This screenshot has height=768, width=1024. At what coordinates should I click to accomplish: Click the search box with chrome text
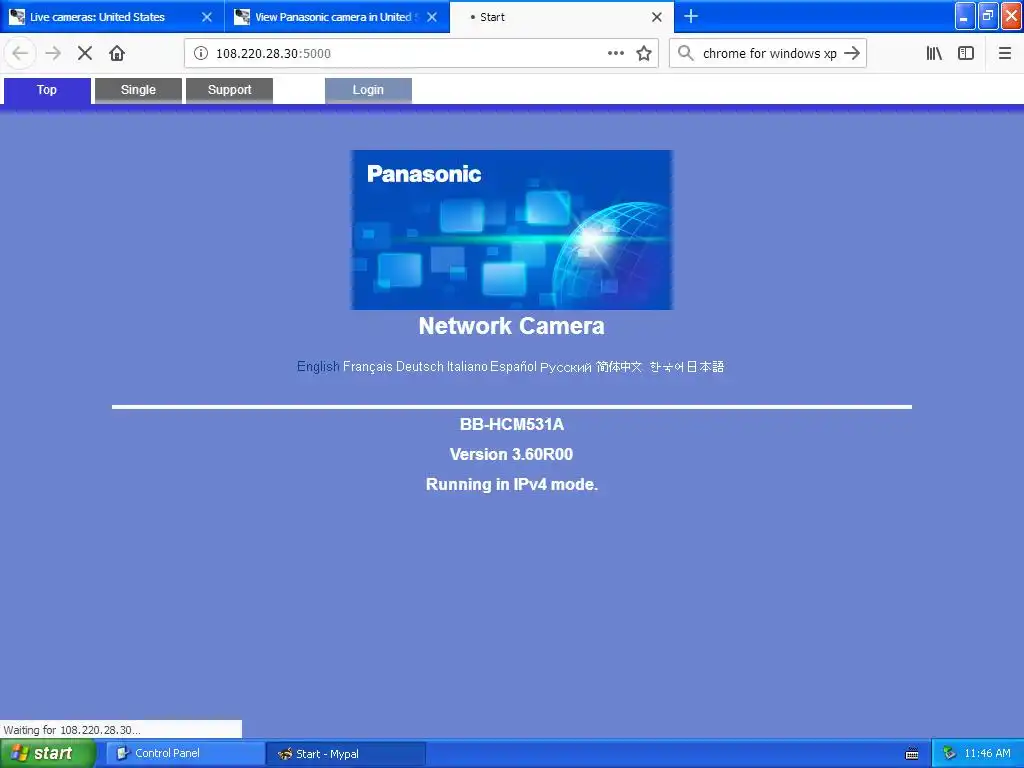pos(769,54)
